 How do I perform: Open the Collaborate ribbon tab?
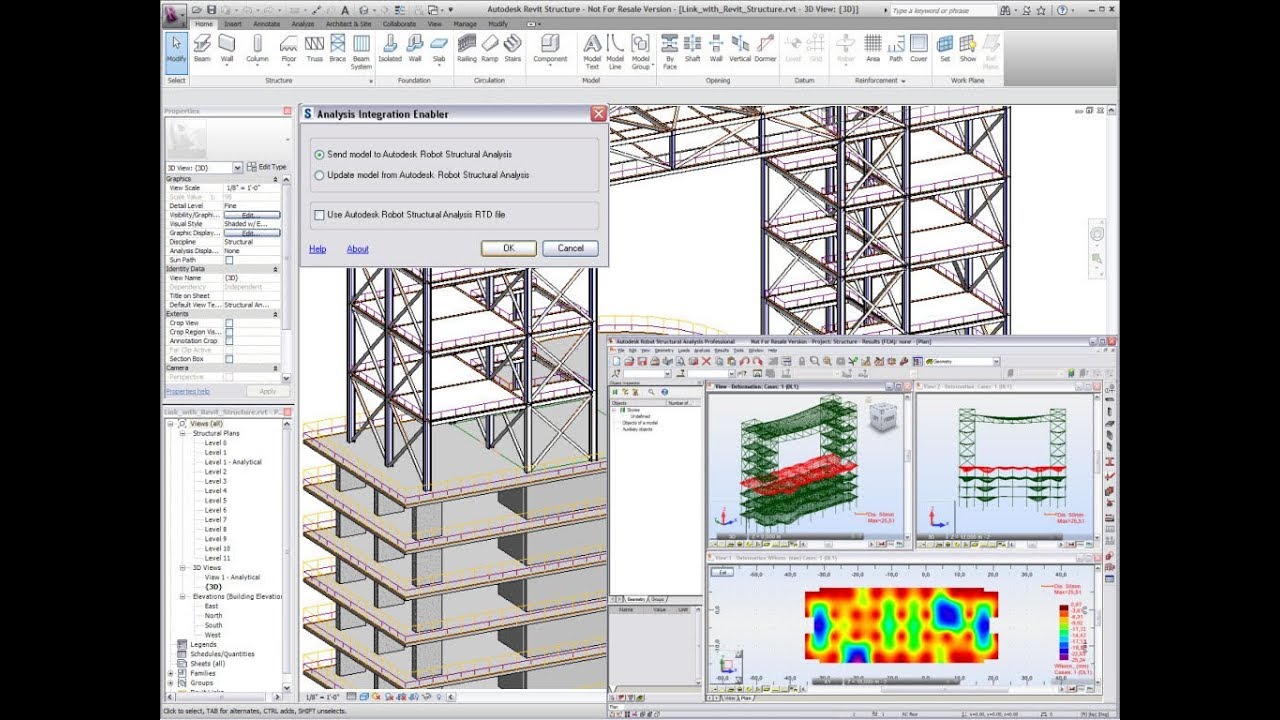[399, 23]
